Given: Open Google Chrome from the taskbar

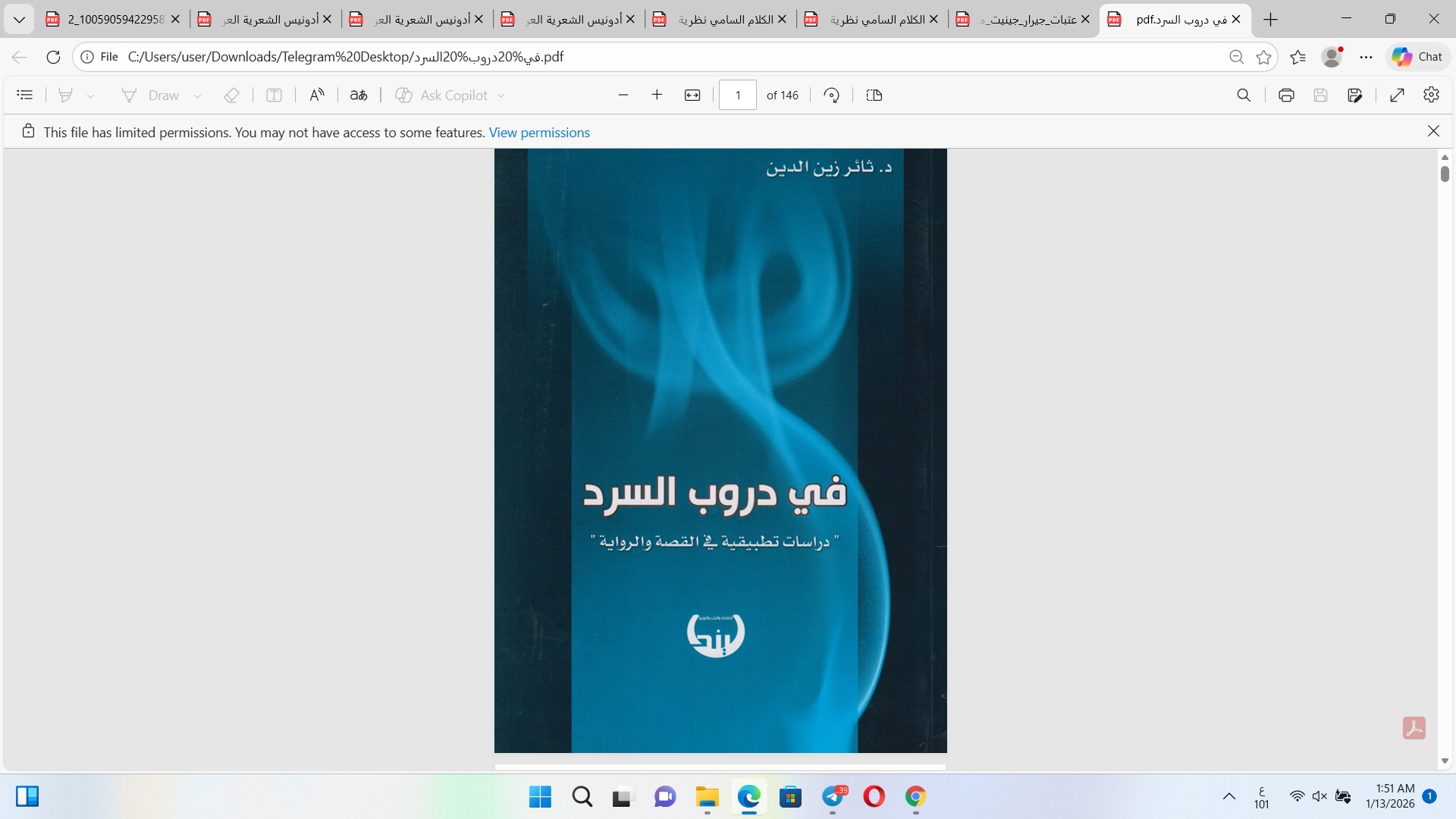Looking at the screenshot, I should [x=915, y=797].
